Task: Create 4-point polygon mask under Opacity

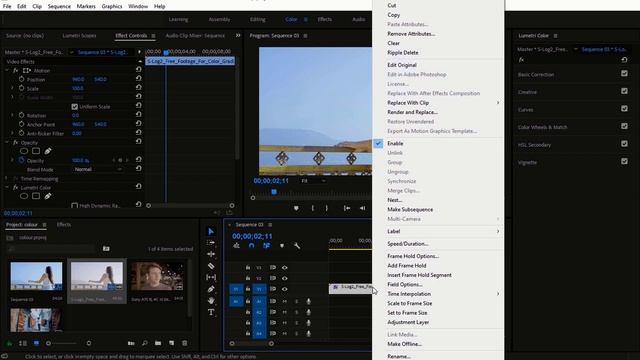Action: (36, 151)
